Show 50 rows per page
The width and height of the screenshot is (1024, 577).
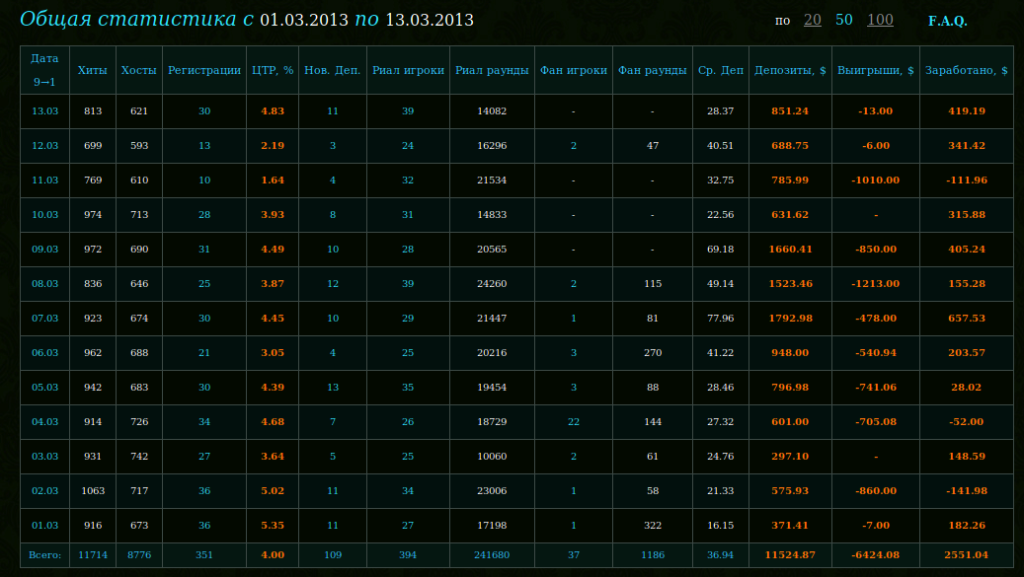(x=844, y=20)
